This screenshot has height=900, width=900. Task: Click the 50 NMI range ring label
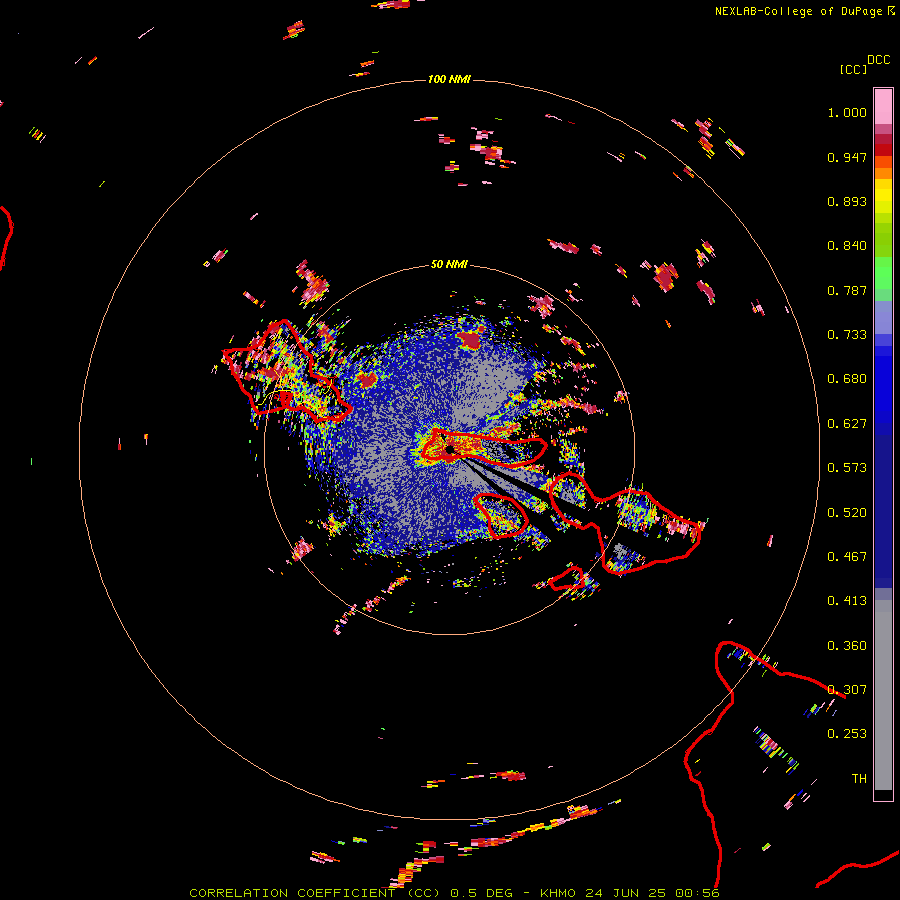(x=449, y=265)
